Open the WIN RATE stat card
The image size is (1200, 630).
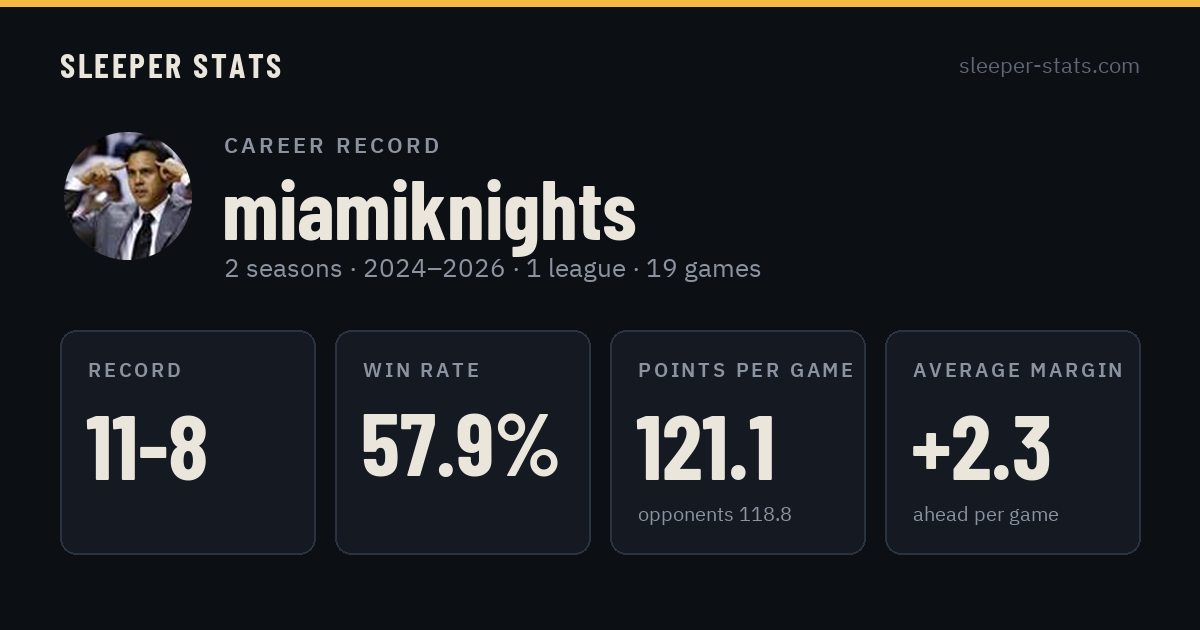click(x=463, y=442)
